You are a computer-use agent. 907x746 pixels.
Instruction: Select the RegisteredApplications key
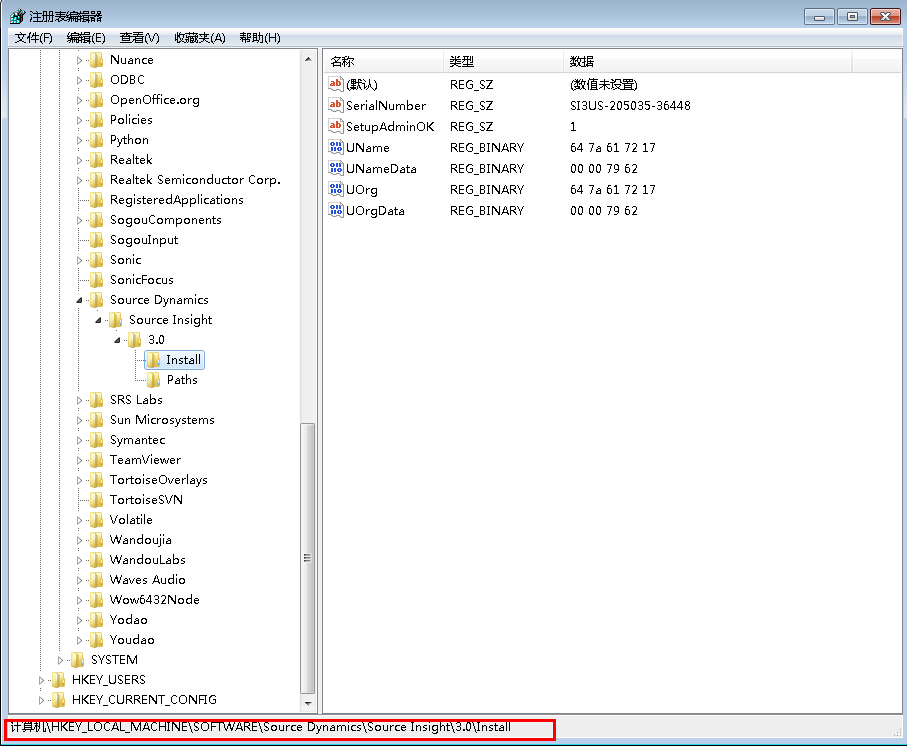tap(176, 200)
